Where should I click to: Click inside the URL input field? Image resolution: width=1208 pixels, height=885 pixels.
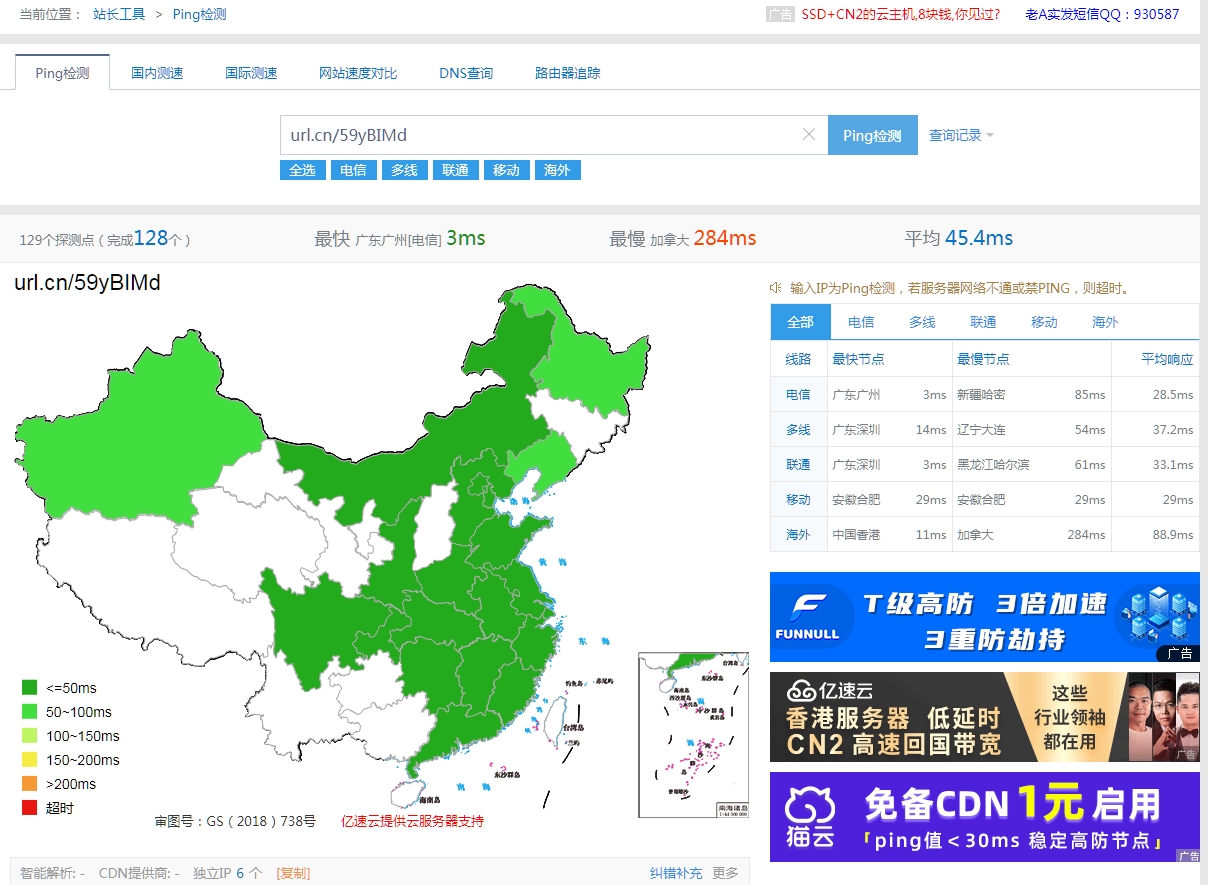pos(550,134)
